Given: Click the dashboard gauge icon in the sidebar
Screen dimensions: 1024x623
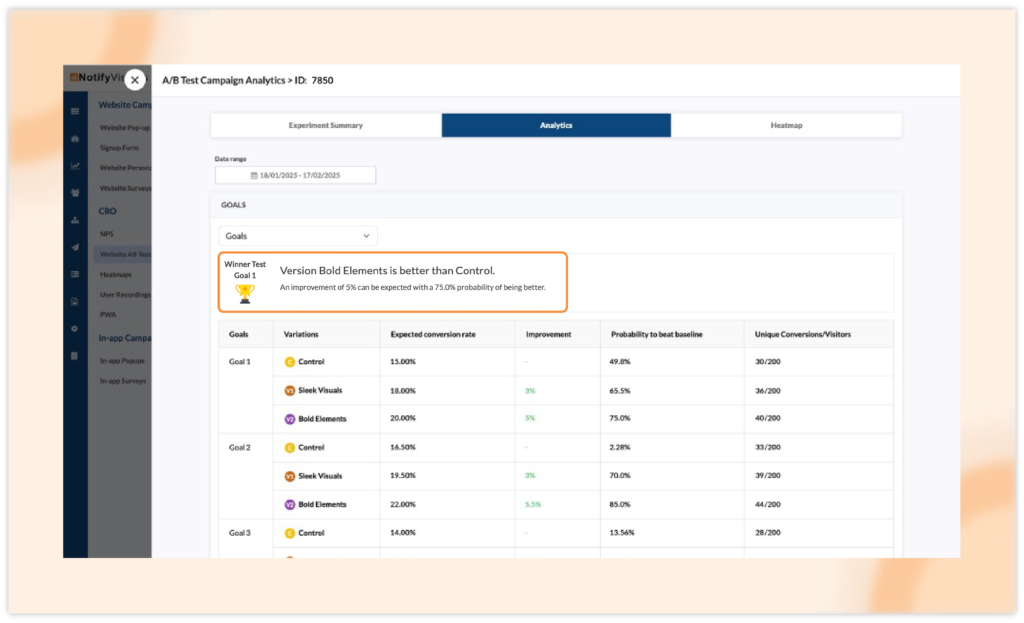Looking at the screenshot, I should pyautogui.click(x=75, y=138).
